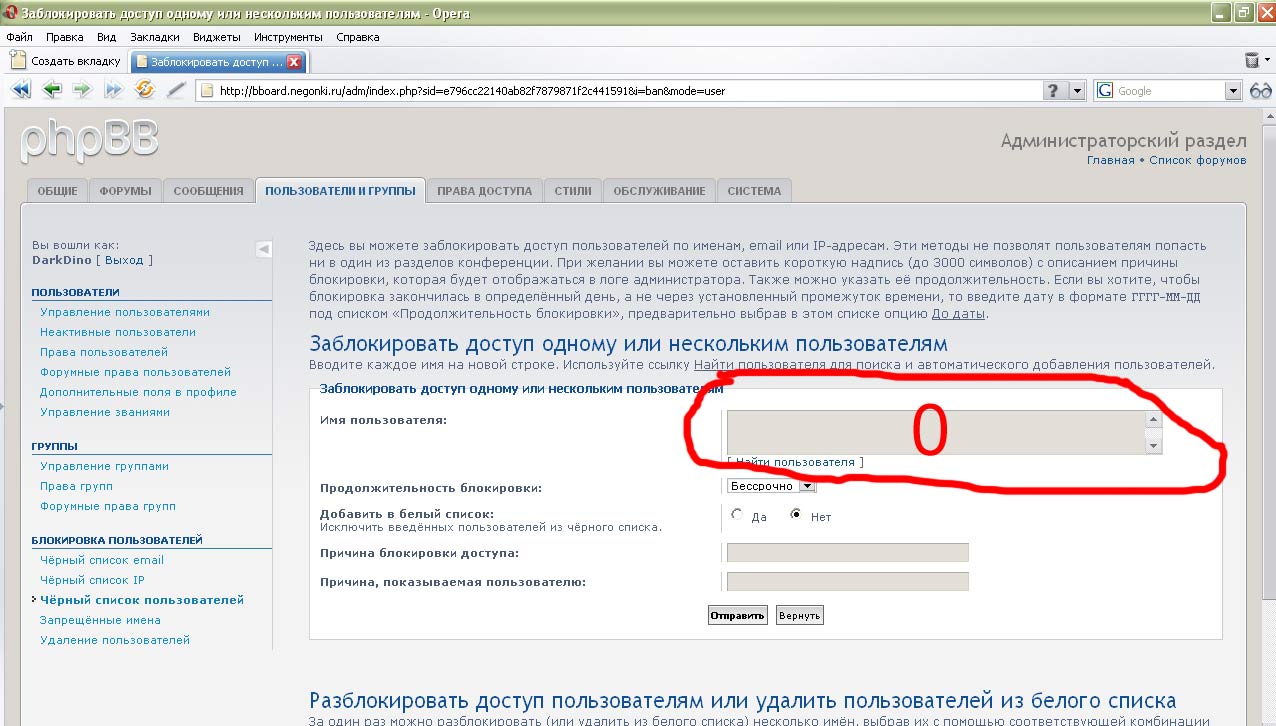
Task: Click the Wand pencil icon in toolbar
Action: 176,90
